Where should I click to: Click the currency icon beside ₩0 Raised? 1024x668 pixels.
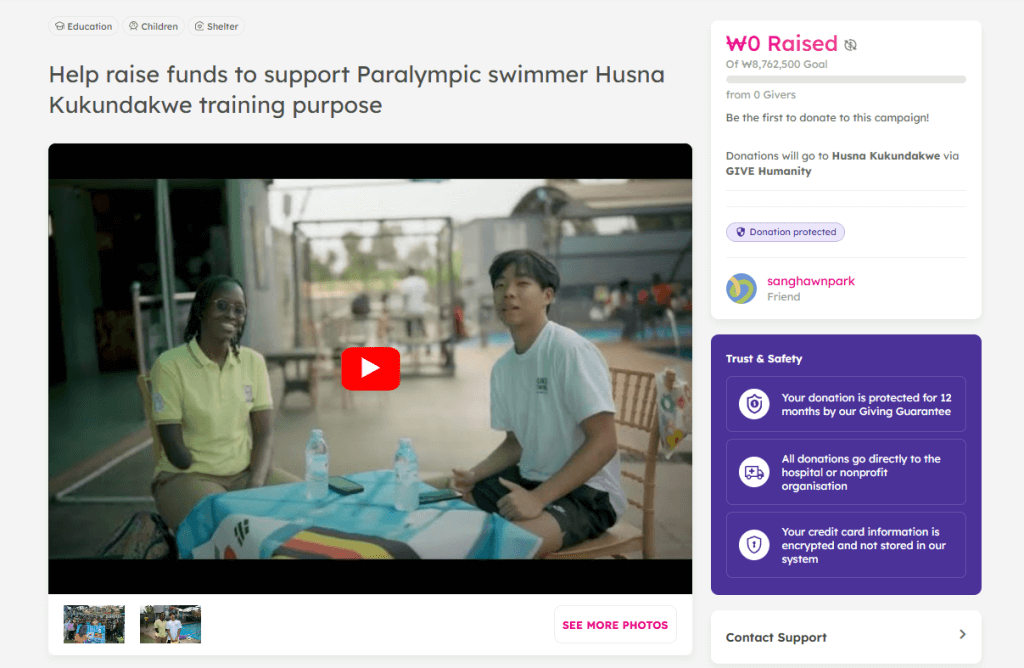coord(850,44)
